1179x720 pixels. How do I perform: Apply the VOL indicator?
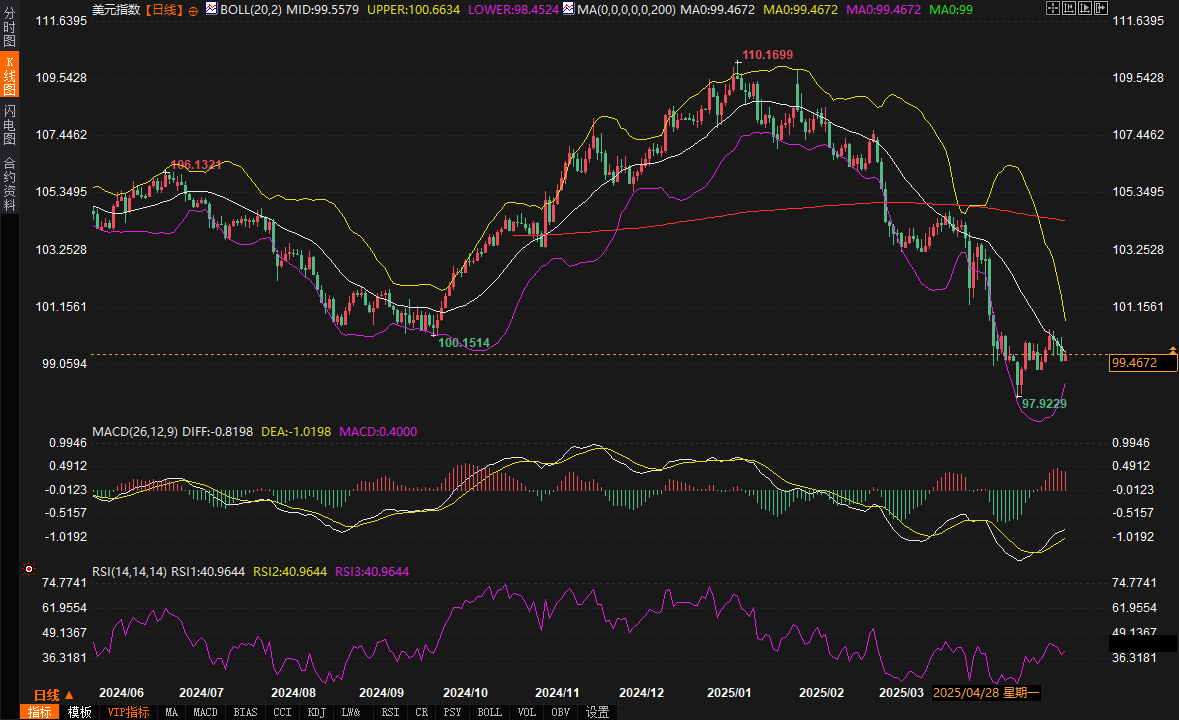tap(526, 712)
